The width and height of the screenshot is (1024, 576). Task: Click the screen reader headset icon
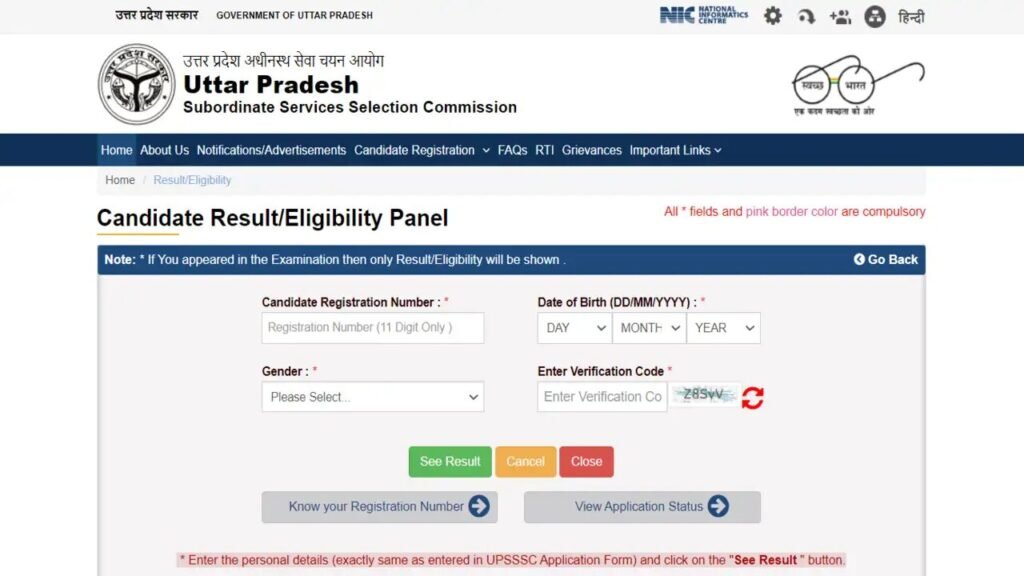807,16
